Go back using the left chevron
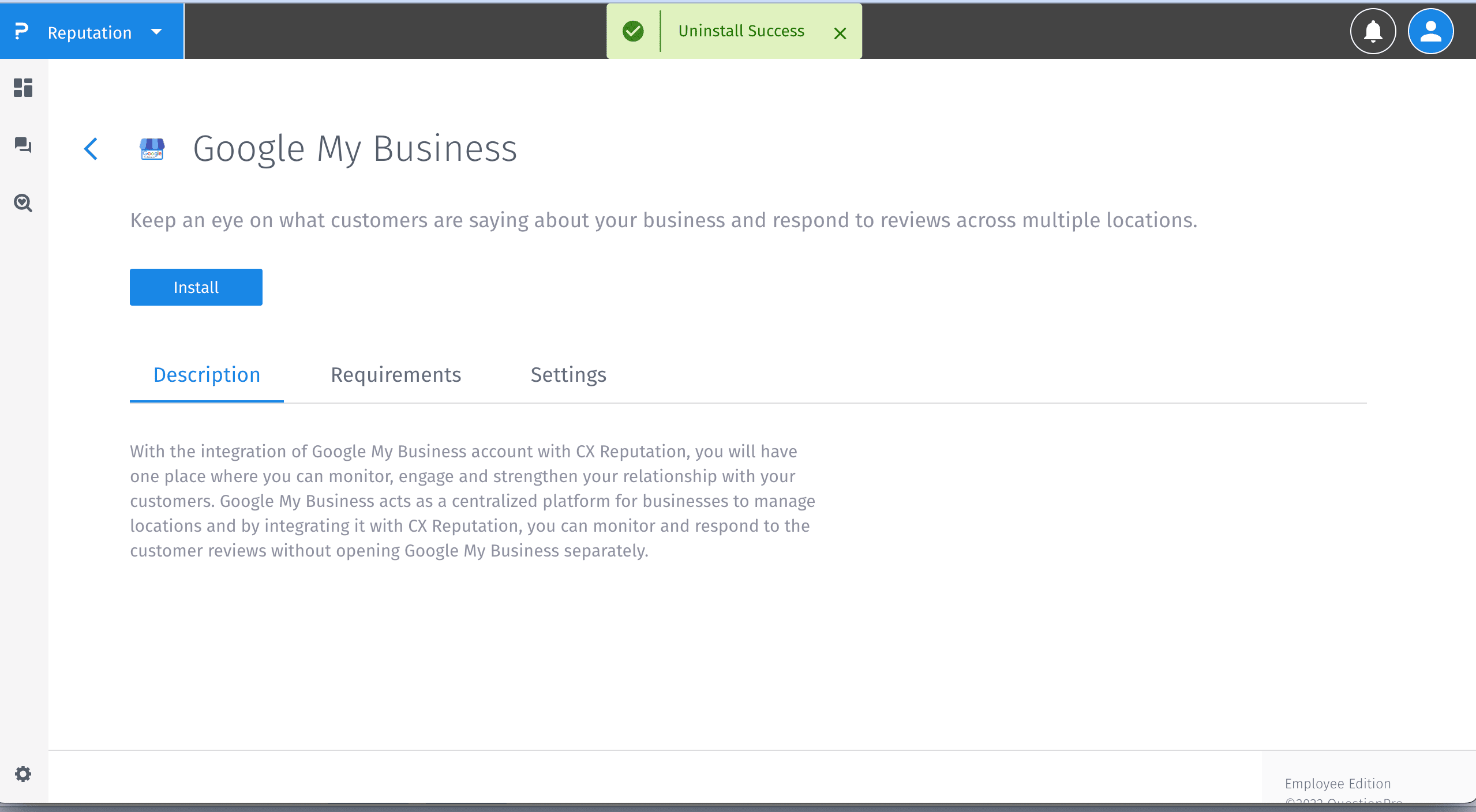The width and height of the screenshot is (1476, 812). pos(91,149)
